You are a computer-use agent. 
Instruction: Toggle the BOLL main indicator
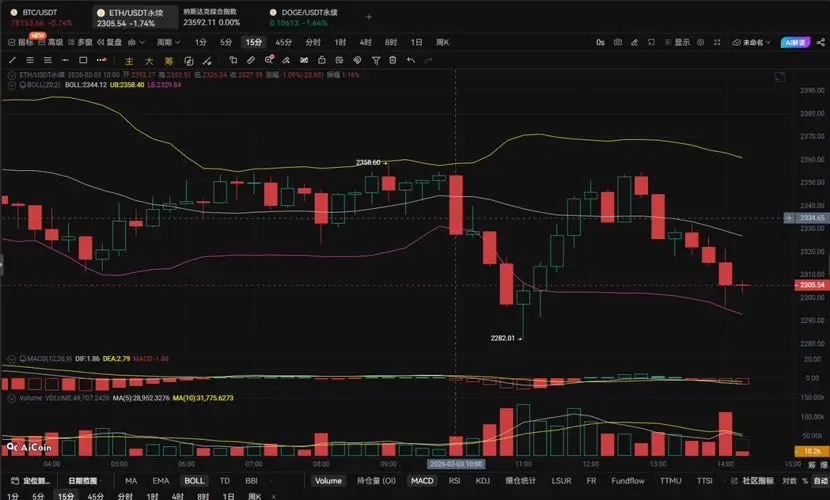coord(194,481)
